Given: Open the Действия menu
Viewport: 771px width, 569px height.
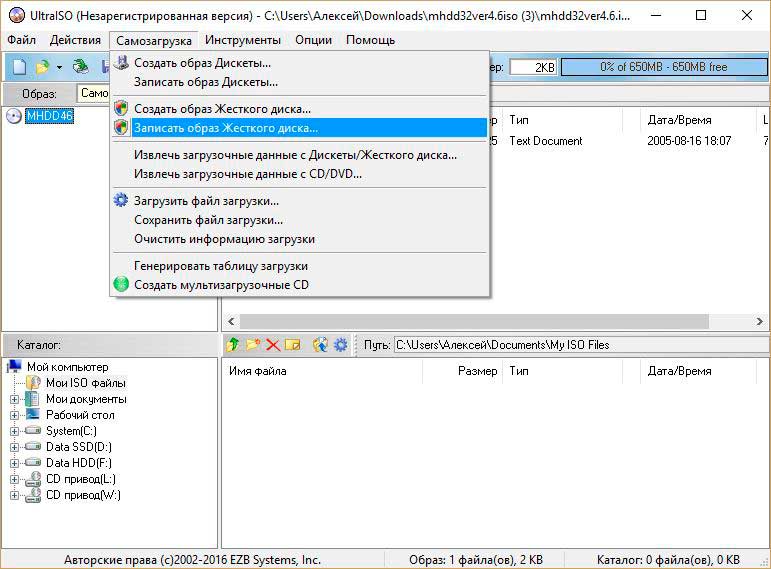Looking at the screenshot, I should coord(75,40).
